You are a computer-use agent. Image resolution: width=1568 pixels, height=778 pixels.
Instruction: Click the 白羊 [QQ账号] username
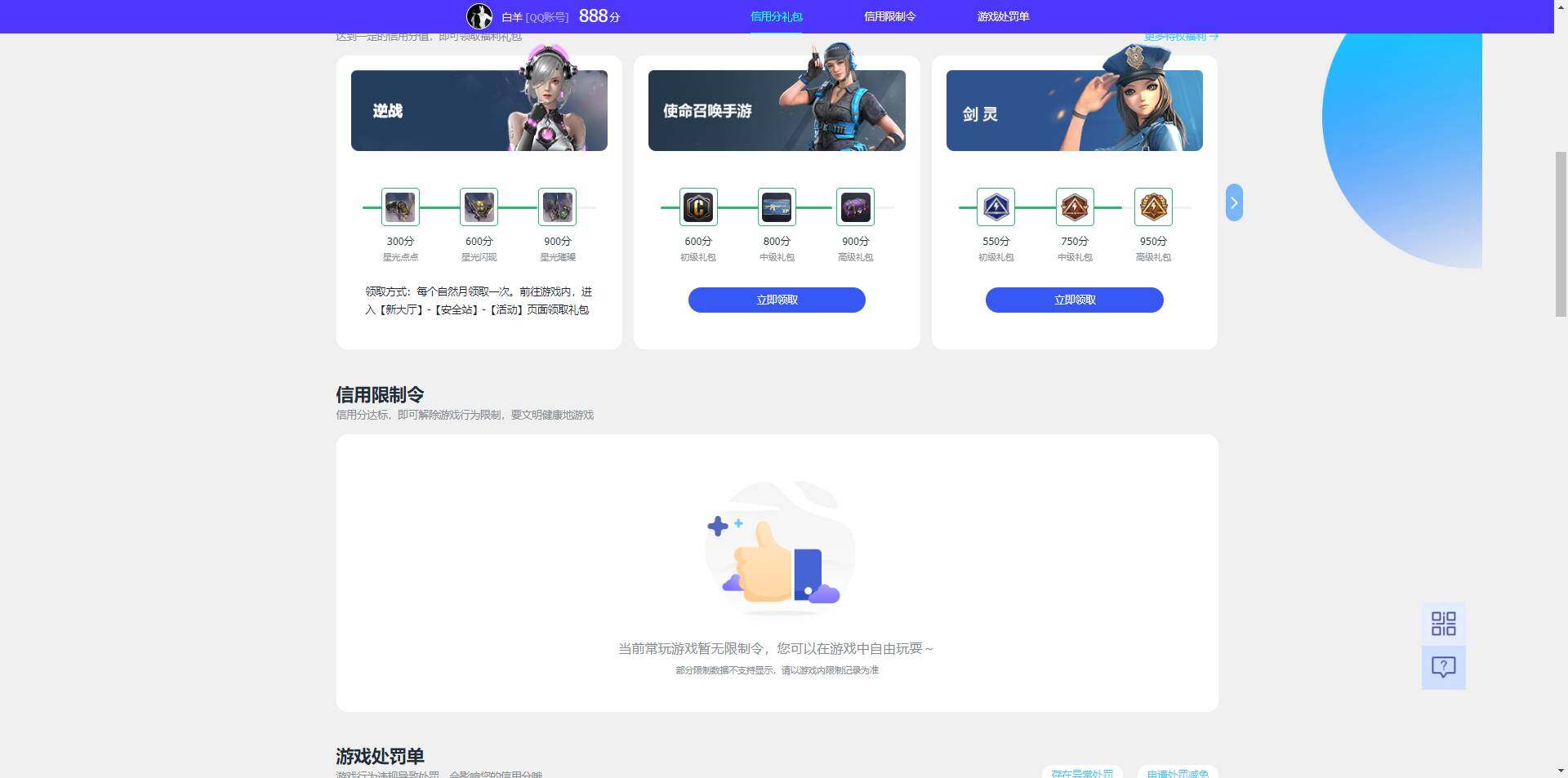tap(535, 17)
